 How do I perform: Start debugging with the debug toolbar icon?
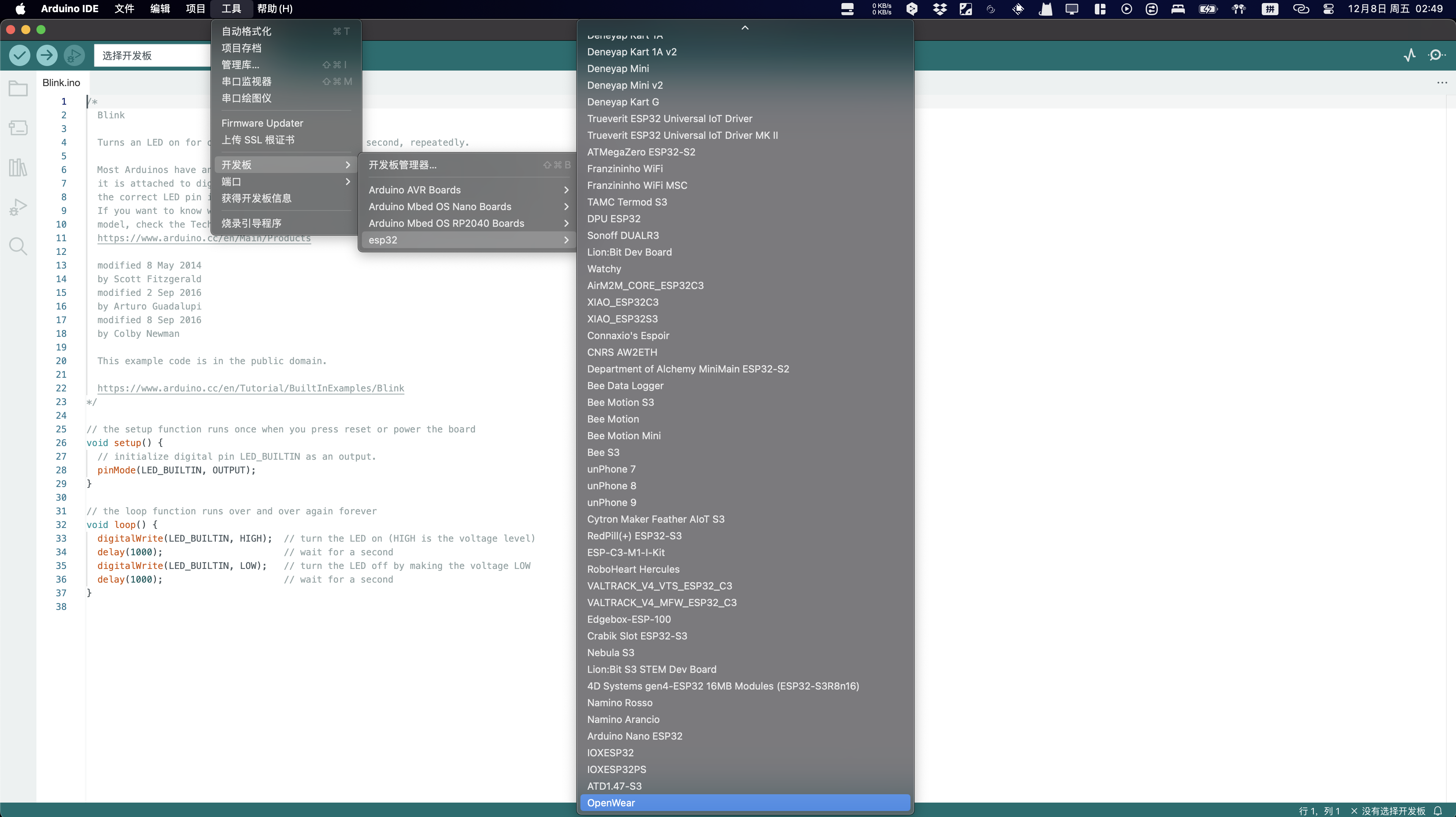pos(74,55)
